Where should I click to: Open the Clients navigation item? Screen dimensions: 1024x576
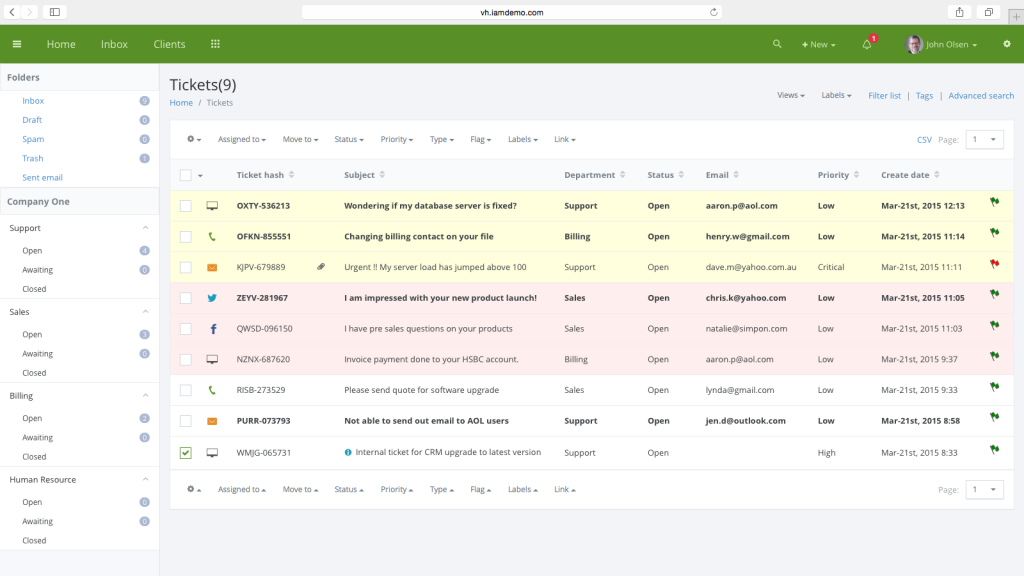point(169,44)
